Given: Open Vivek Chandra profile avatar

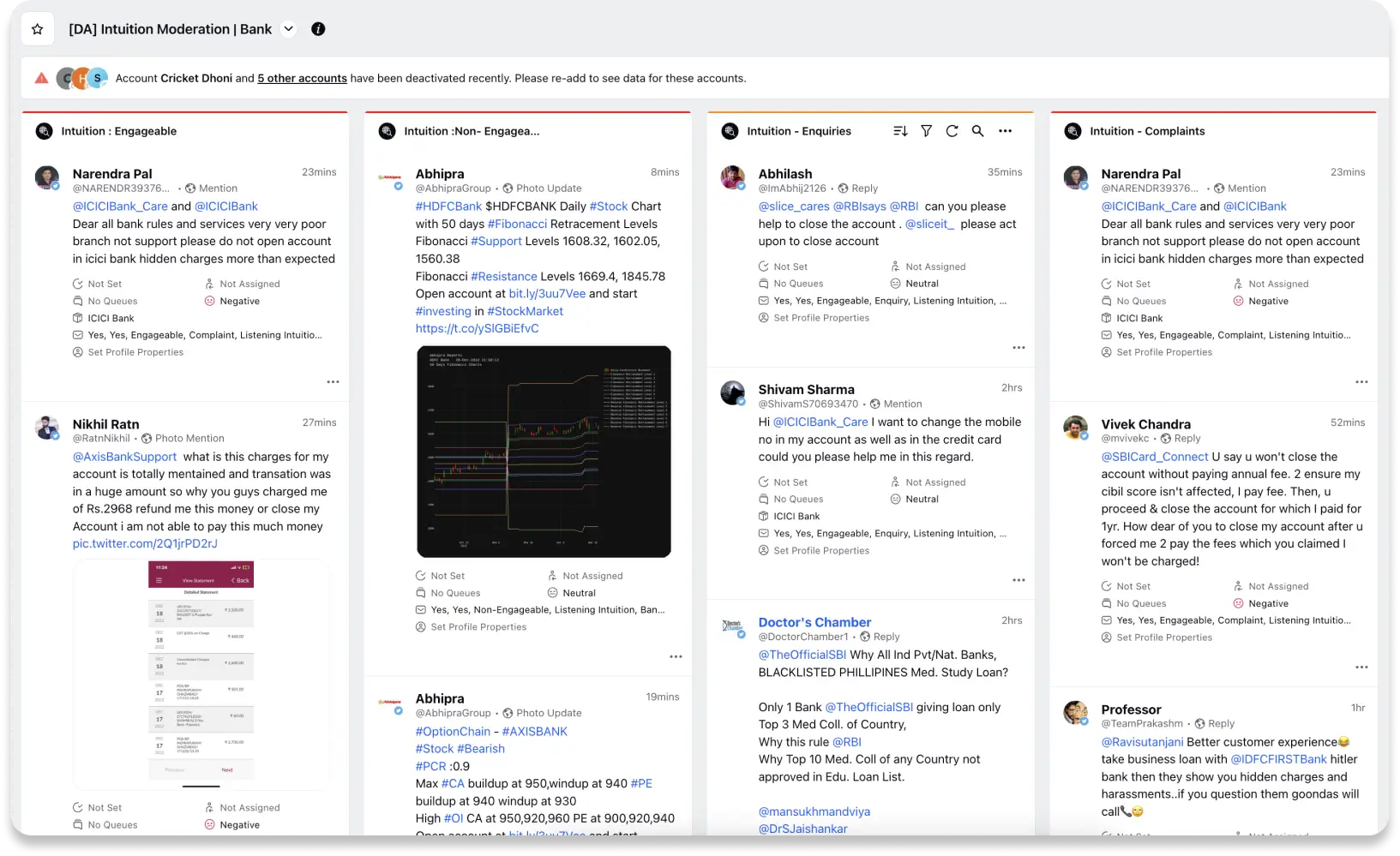Looking at the screenshot, I should tap(1076, 428).
